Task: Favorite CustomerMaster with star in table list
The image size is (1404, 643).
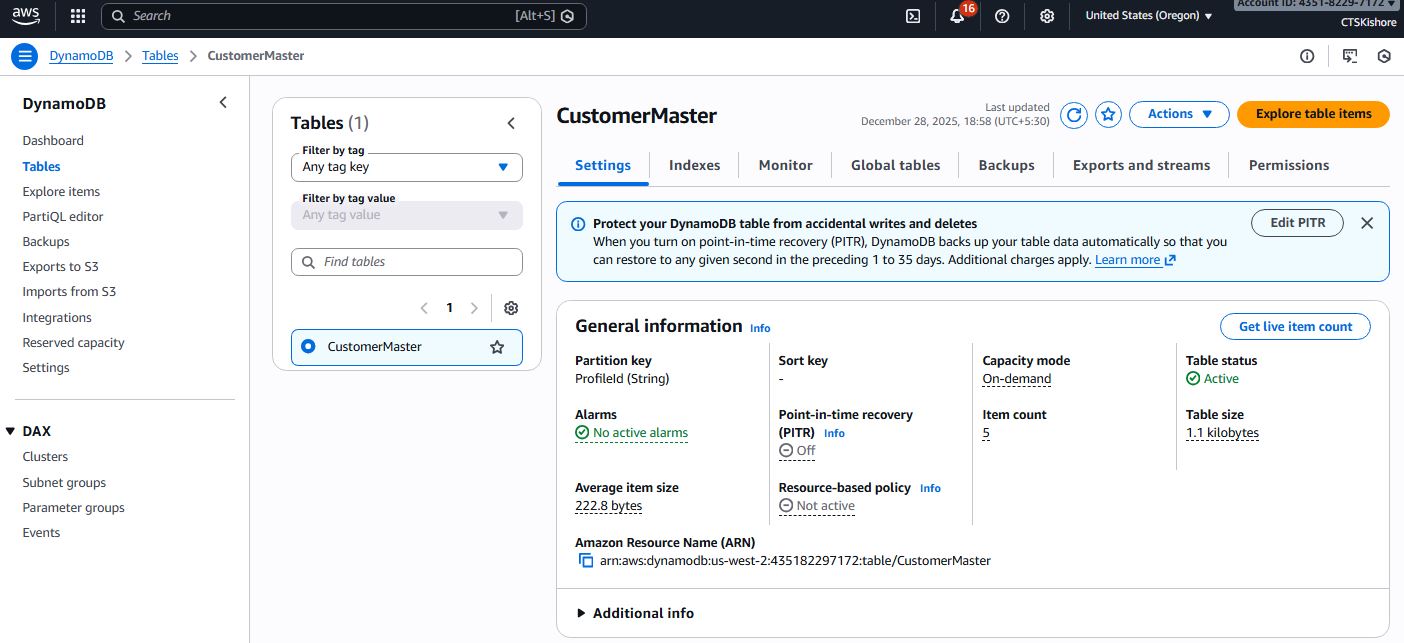Action: [497, 347]
